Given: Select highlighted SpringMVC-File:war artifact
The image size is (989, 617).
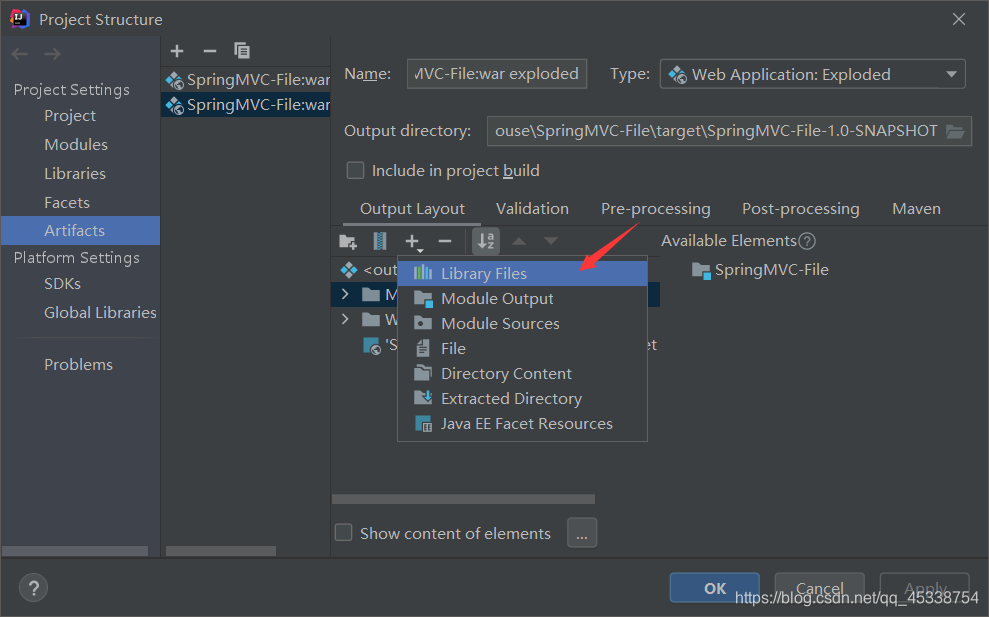Looking at the screenshot, I should [246, 105].
